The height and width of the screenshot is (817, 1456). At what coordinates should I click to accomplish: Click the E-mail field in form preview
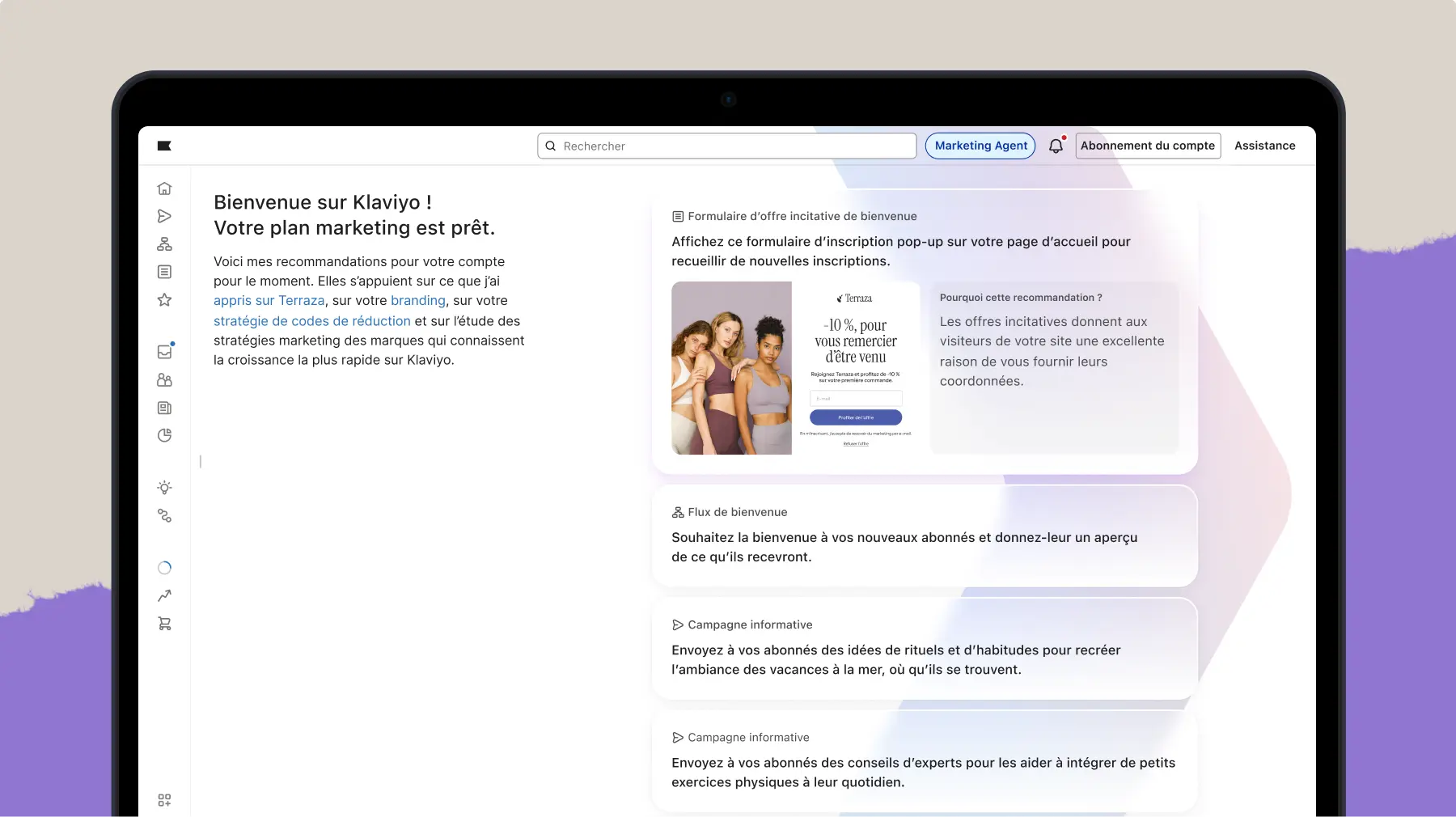856,398
